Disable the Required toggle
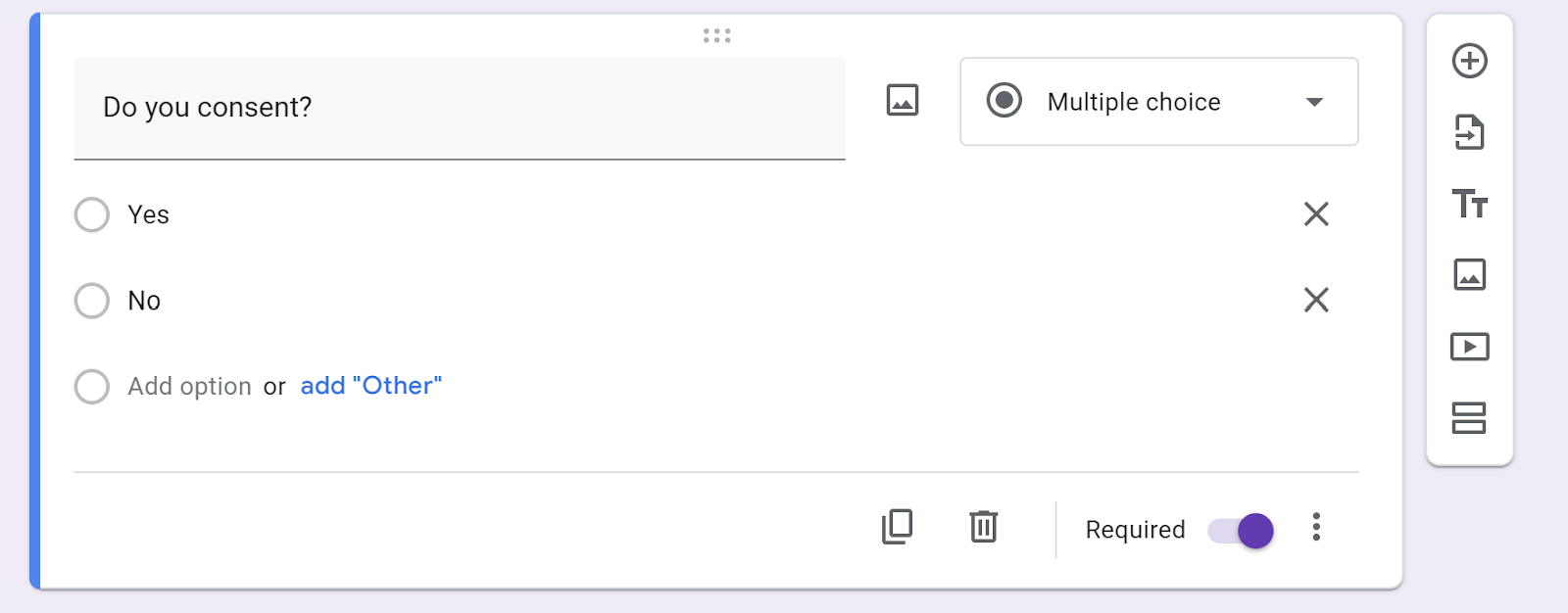The image size is (1568, 613). [x=1241, y=531]
